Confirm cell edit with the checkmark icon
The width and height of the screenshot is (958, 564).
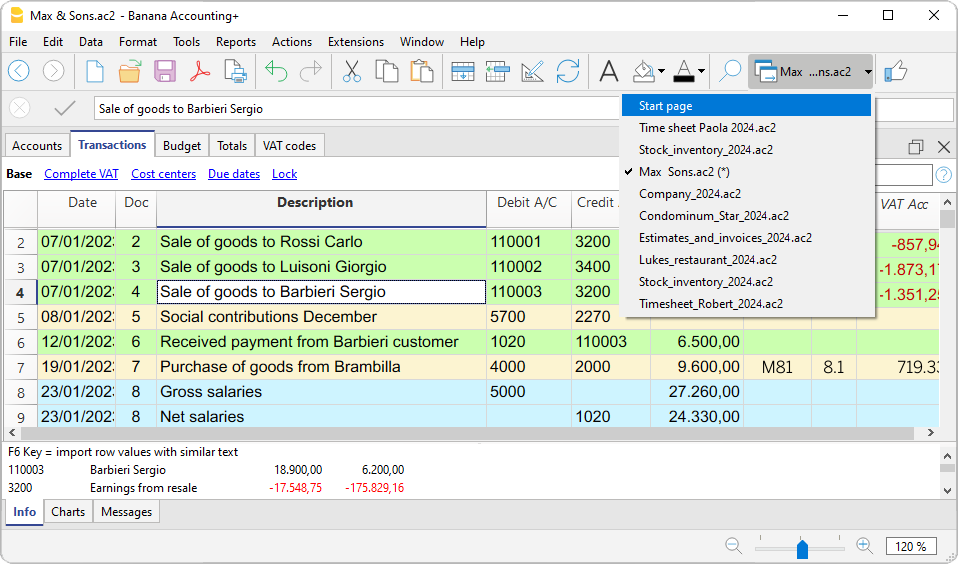64,108
